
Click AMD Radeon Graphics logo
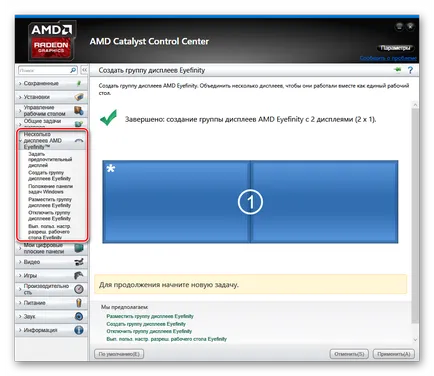tap(51, 41)
